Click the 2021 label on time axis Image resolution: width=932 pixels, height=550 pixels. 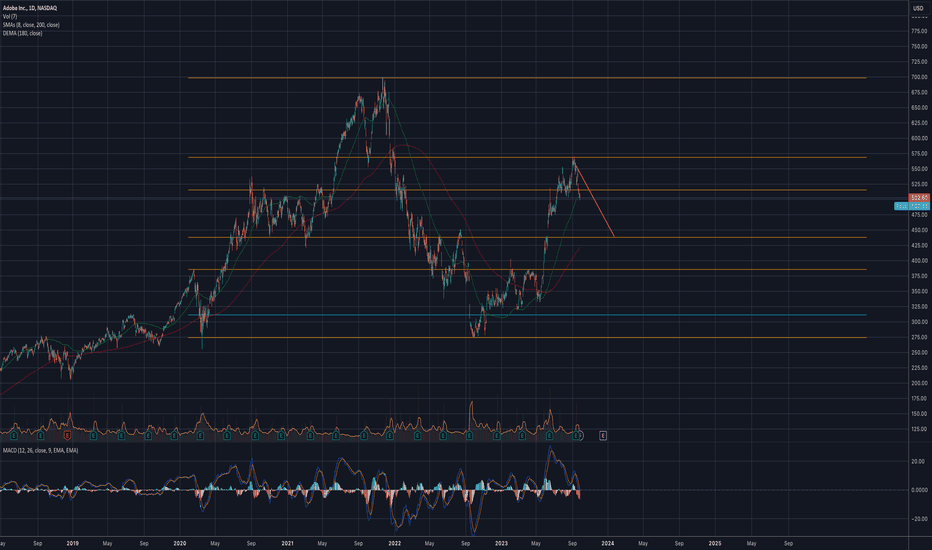point(287,543)
